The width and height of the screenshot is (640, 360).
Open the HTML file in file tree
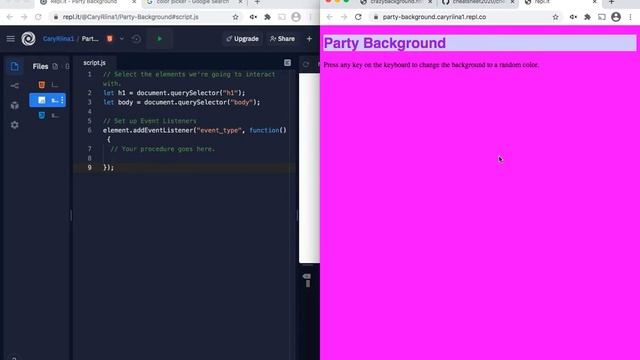[x=48, y=85]
